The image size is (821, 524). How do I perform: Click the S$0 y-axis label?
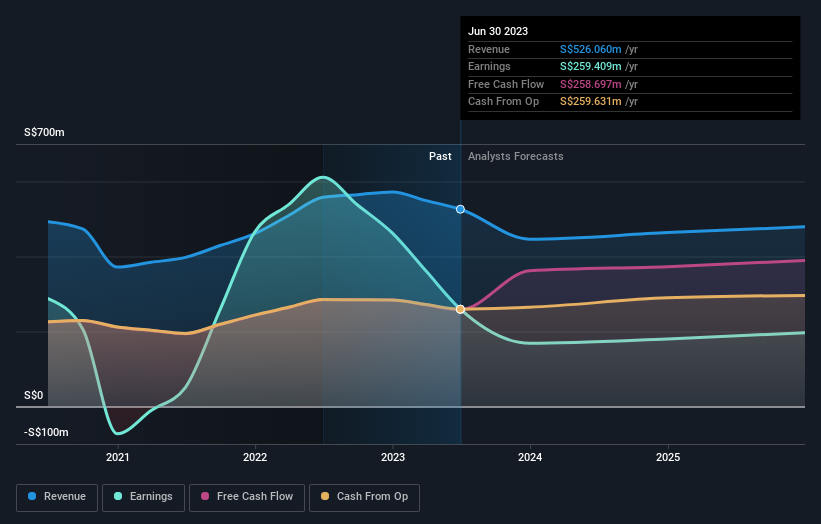click(33, 395)
